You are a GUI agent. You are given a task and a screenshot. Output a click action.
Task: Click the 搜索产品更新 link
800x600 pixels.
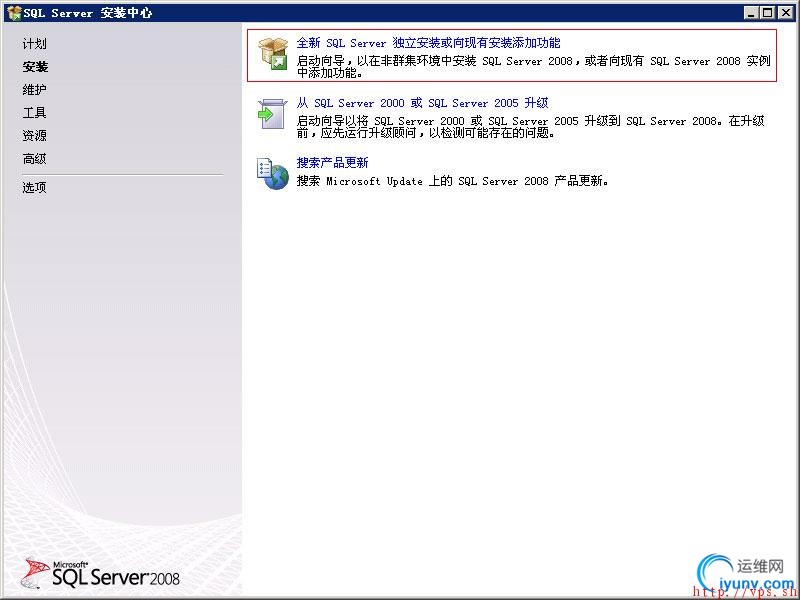click(332, 163)
